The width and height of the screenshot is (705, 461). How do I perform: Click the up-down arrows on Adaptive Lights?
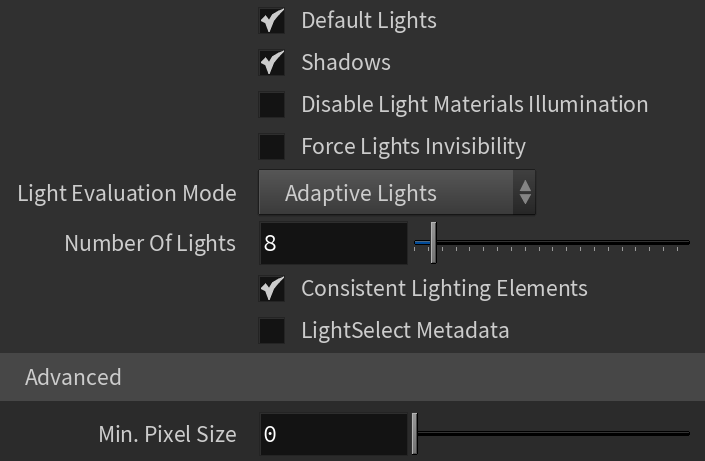tap(525, 193)
